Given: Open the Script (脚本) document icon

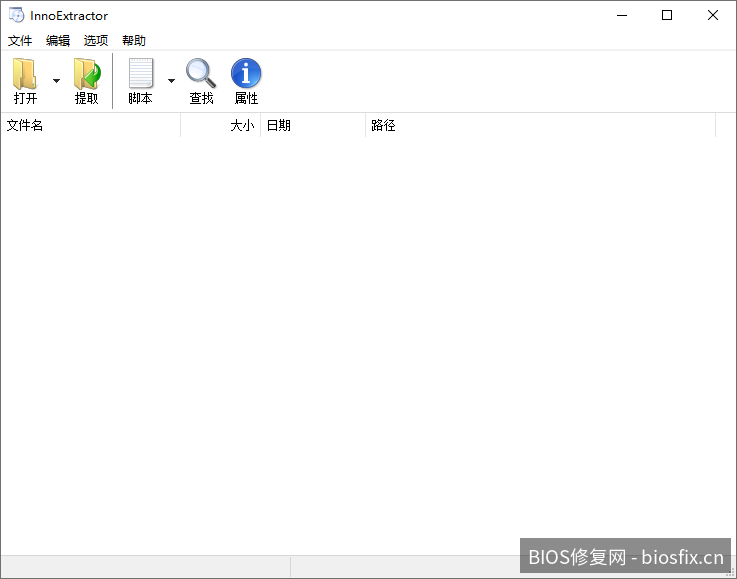Looking at the screenshot, I should point(140,76).
